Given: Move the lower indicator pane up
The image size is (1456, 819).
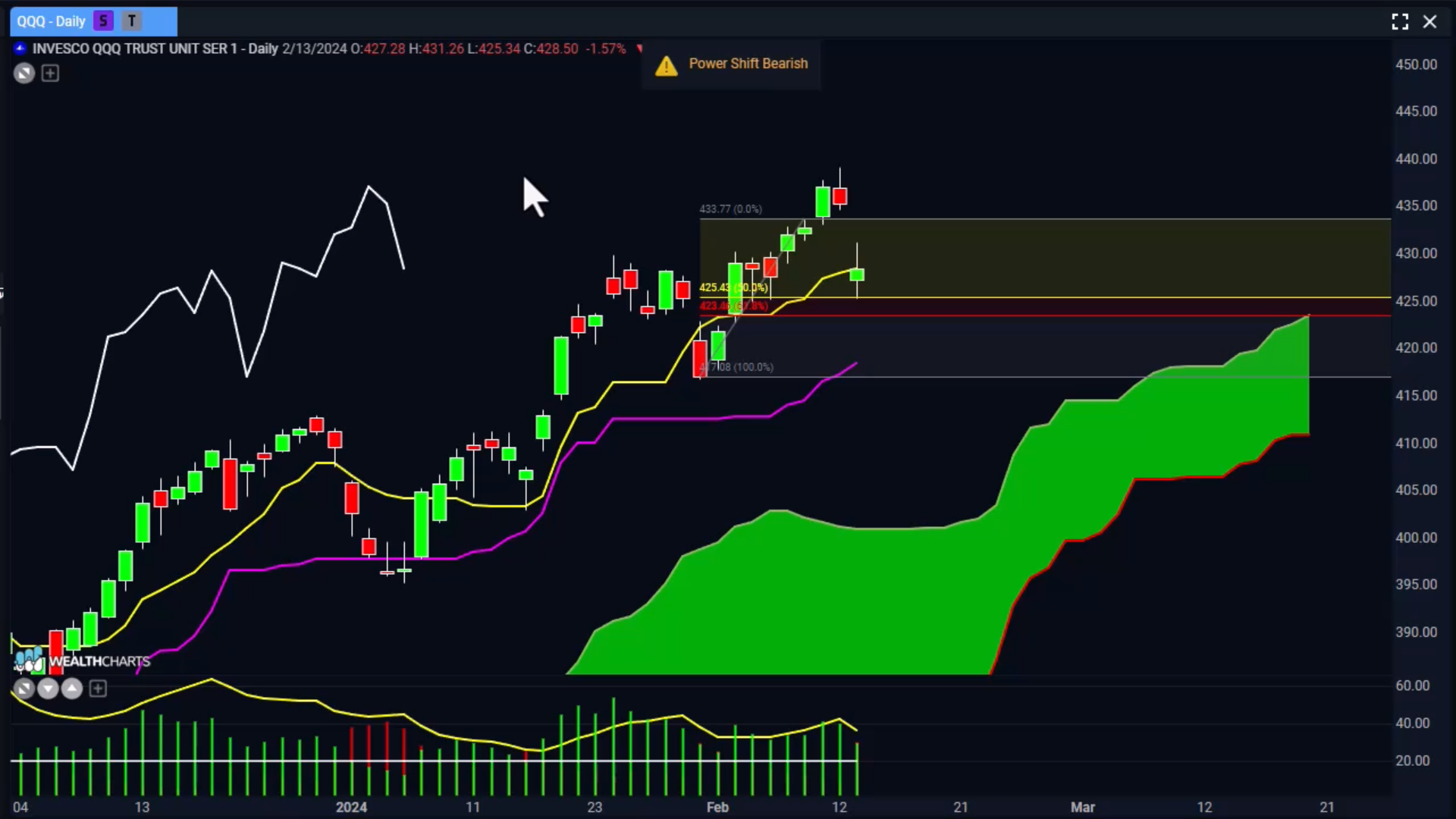Looking at the screenshot, I should pos(72,689).
